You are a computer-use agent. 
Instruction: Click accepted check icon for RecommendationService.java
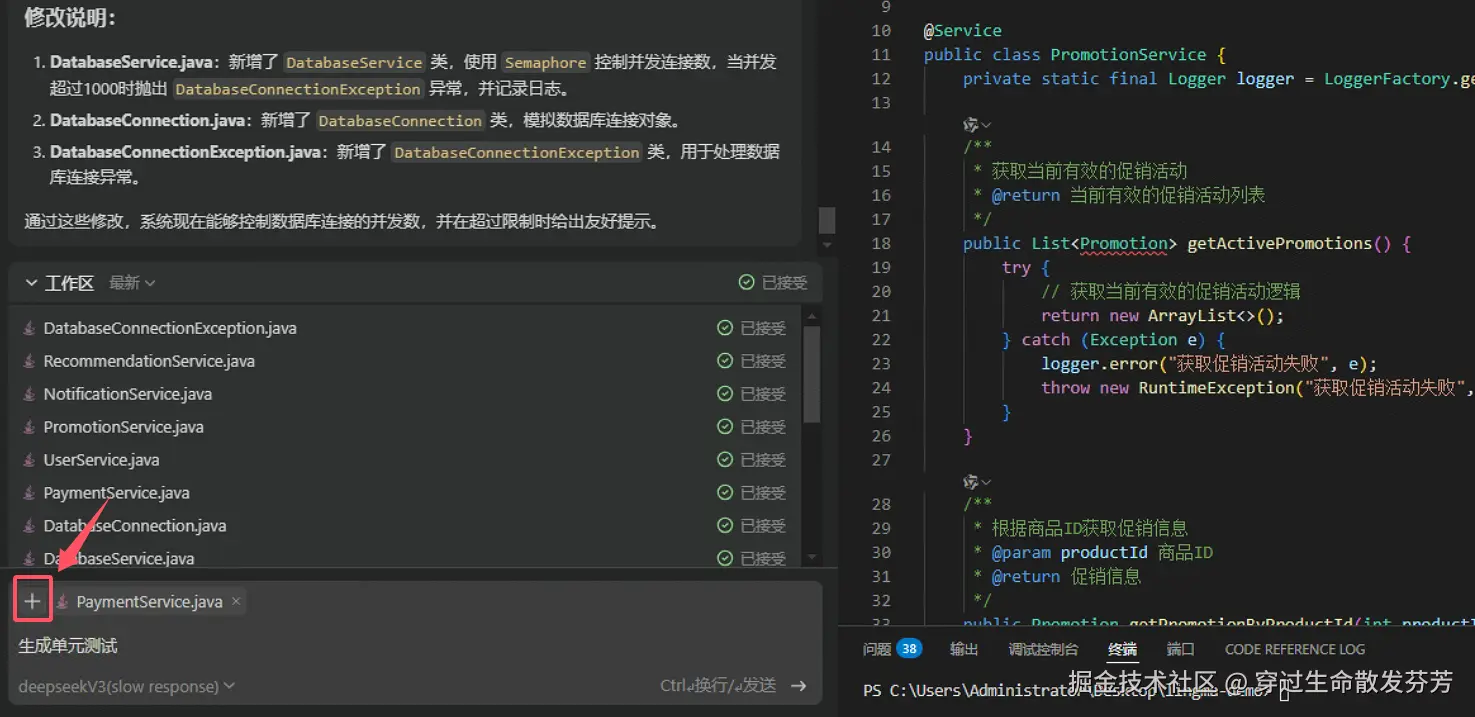click(725, 361)
